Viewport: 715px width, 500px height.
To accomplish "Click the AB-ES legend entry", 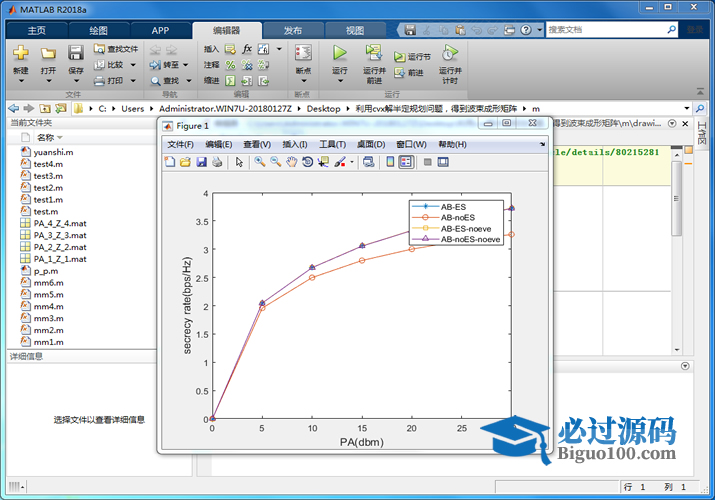I will (x=453, y=206).
